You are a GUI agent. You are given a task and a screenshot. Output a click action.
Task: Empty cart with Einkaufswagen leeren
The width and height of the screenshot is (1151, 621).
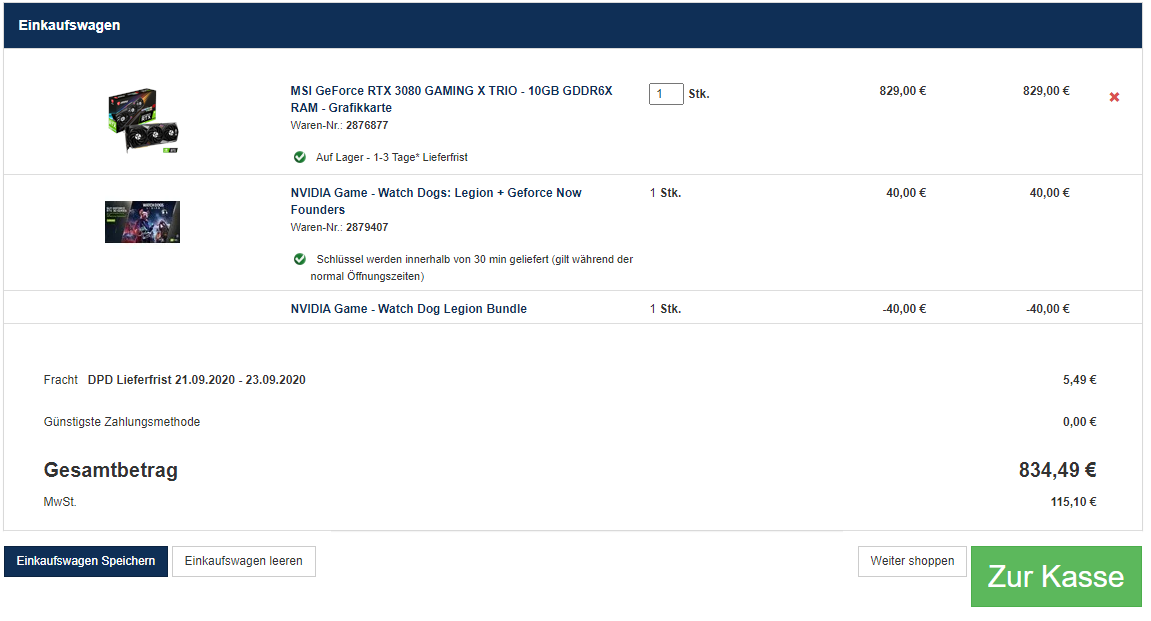[x=244, y=561]
